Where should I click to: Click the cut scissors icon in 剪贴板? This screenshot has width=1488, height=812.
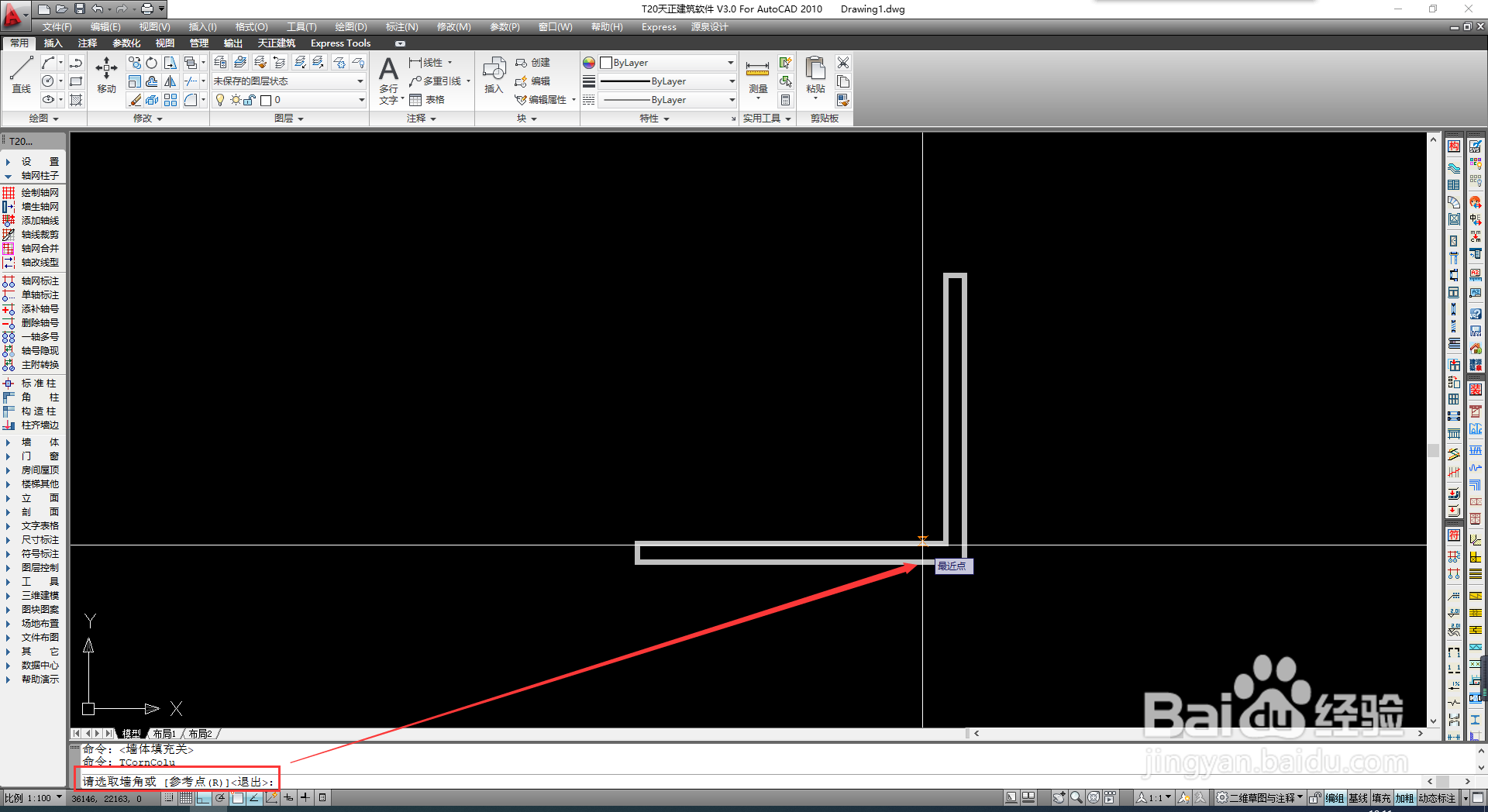click(x=843, y=63)
